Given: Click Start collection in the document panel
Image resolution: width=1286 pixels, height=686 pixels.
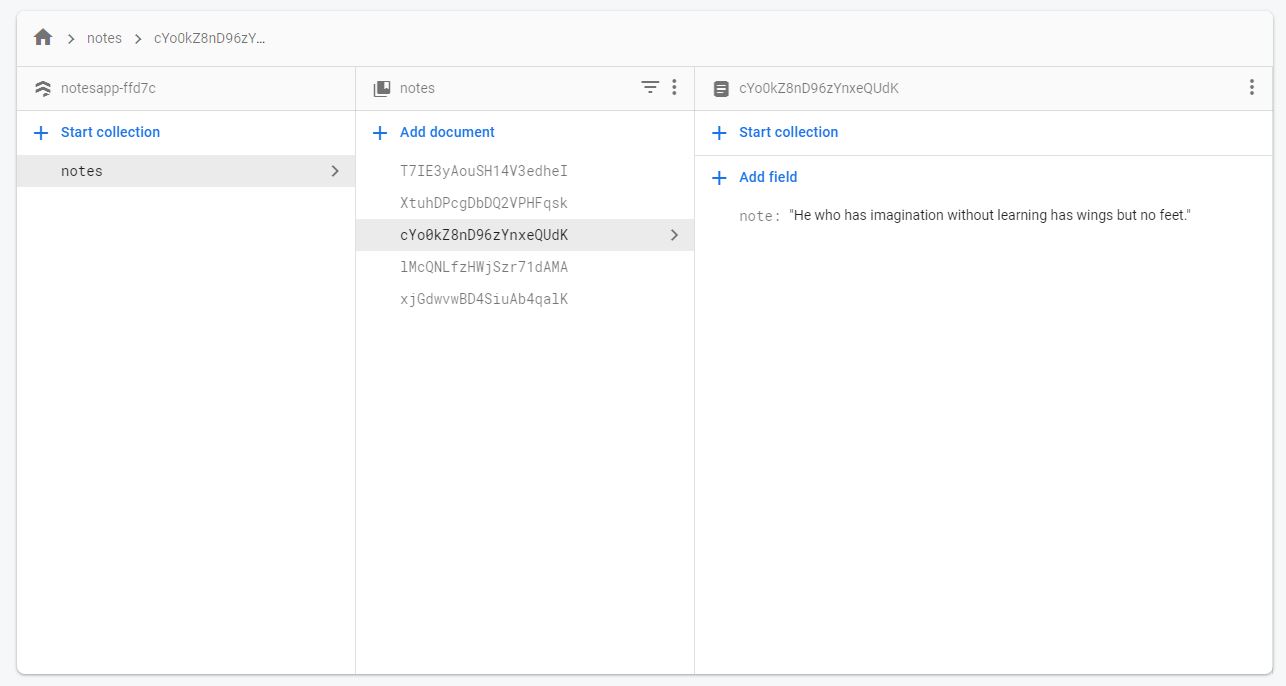Looking at the screenshot, I should [x=788, y=132].
